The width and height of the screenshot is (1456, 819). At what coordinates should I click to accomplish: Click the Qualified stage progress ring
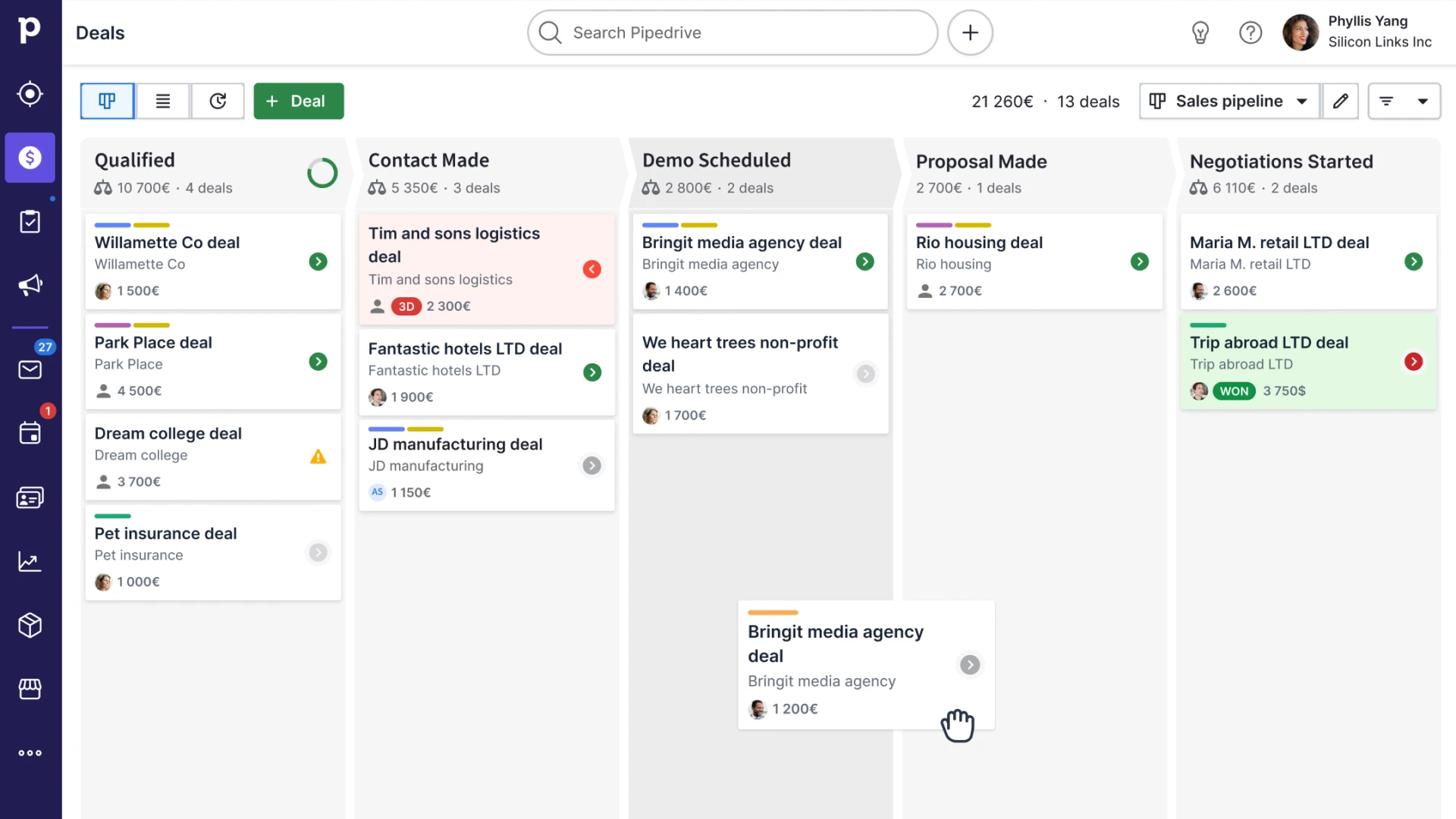tap(322, 173)
